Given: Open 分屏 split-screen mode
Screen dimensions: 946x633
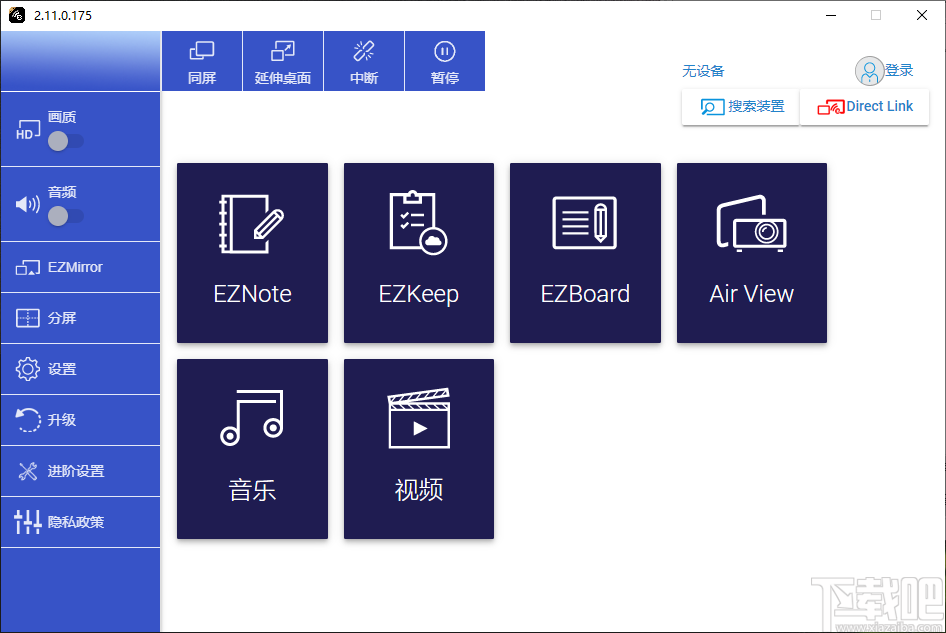Looking at the screenshot, I should (80, 318).
